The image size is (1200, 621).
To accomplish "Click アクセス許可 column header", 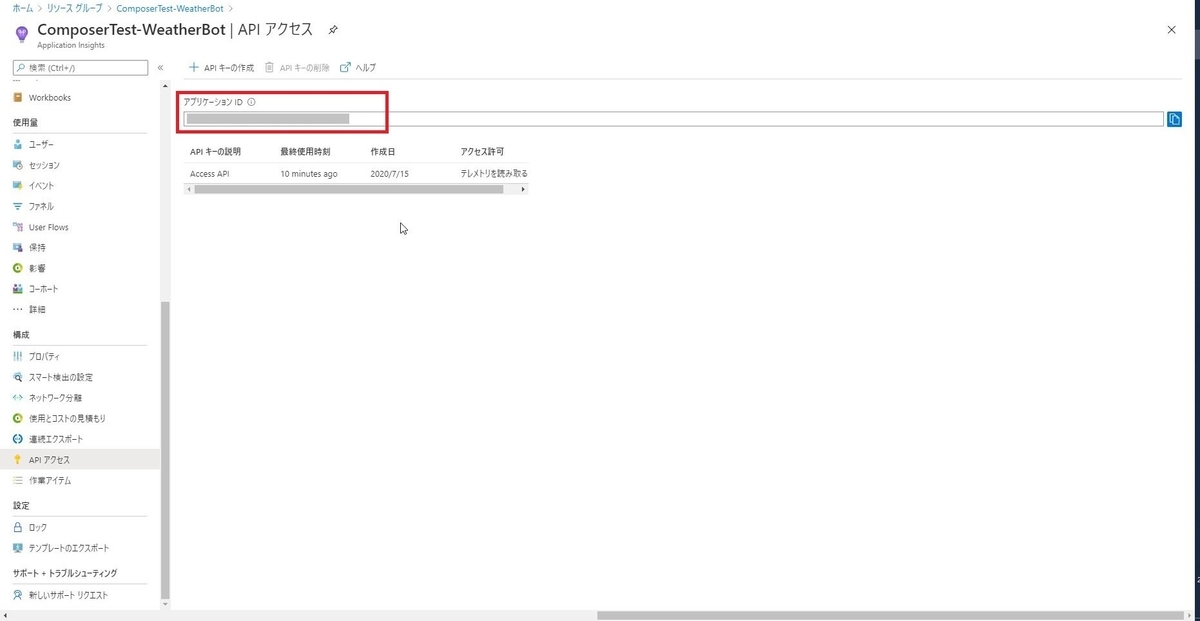I will 482,152.
